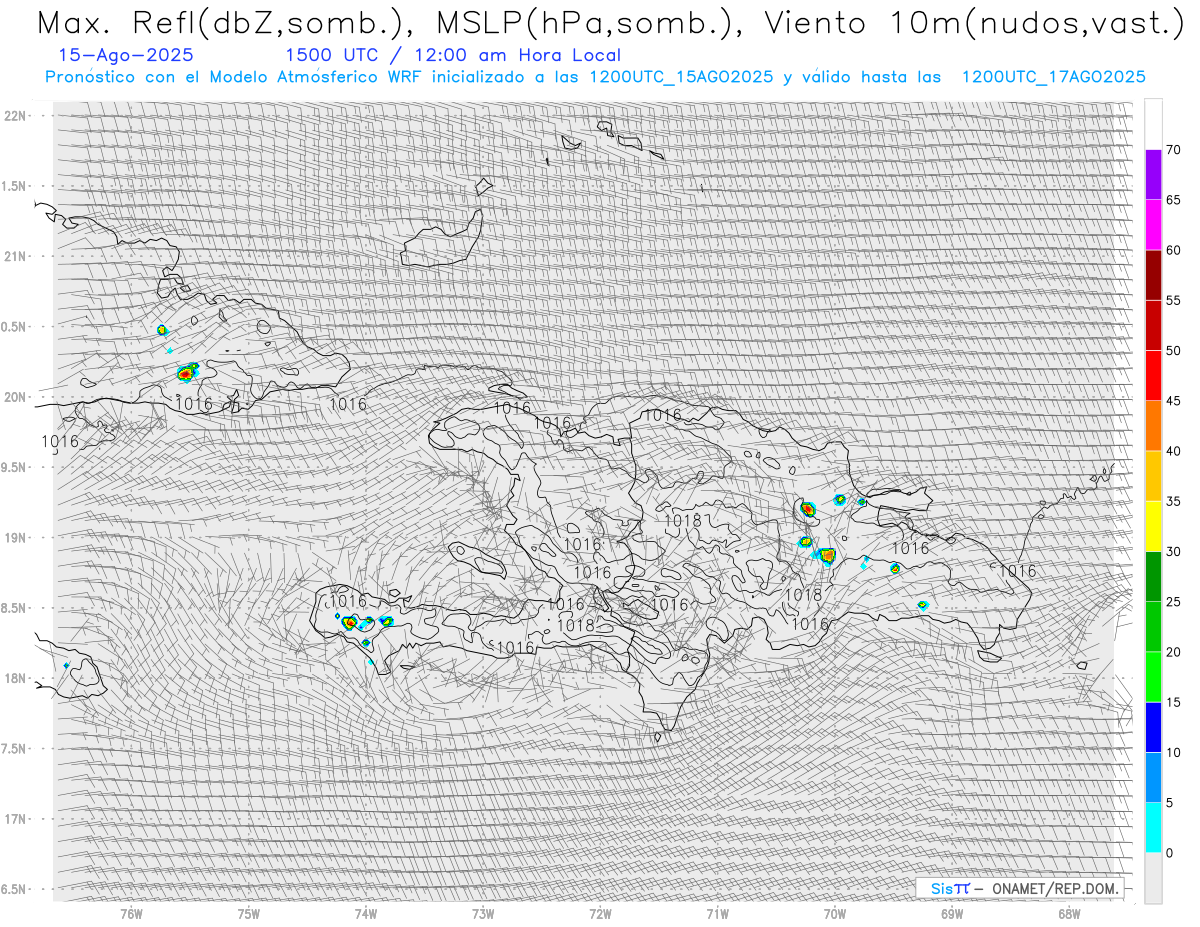Screen dimensions: 1200x927
Task: Click the dark blue 10-15 dBZ colorbar segment
Action: coord(1153,727)
